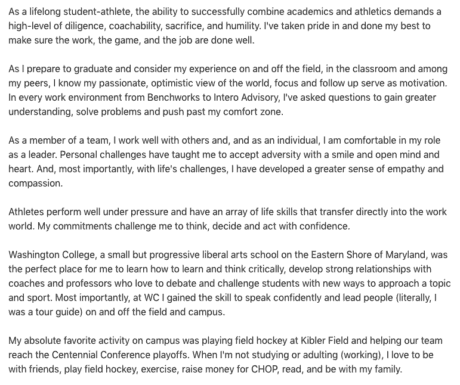Click 'Washington College' at start of fifth paragraph
The width and height of the screenshot is (460, 385).
(x=53, y=255)
